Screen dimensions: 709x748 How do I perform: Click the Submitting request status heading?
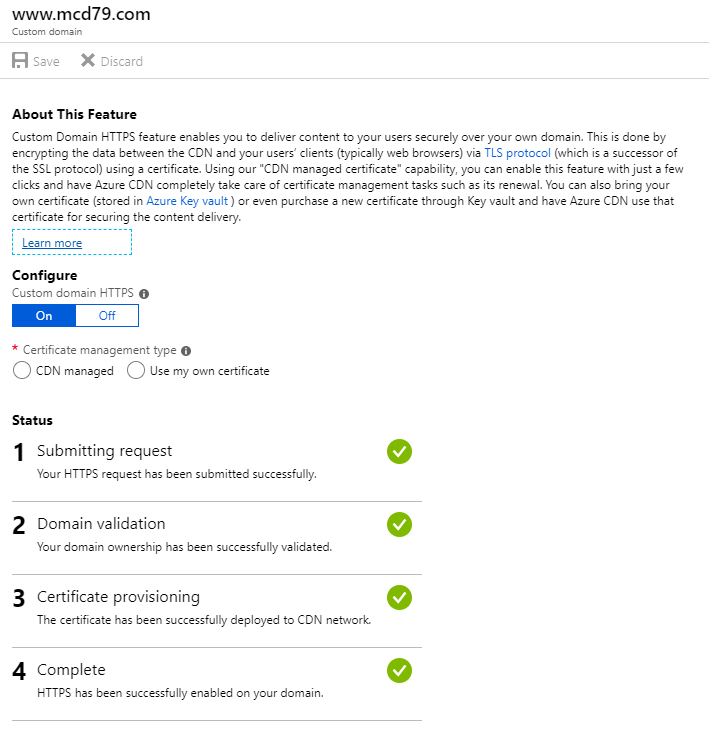click(104, 451)
